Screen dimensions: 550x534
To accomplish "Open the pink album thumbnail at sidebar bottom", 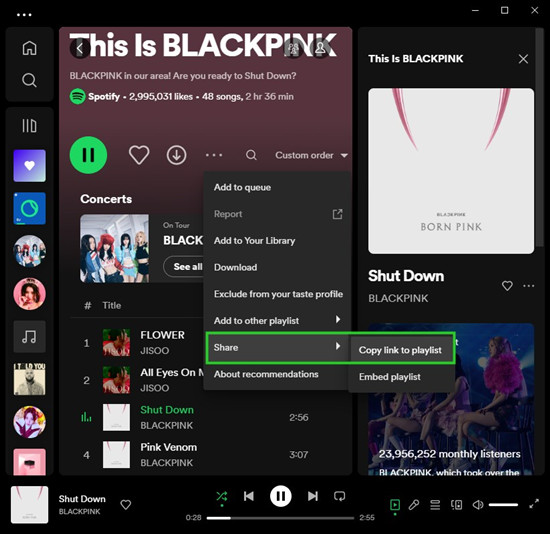I will 29,462.
